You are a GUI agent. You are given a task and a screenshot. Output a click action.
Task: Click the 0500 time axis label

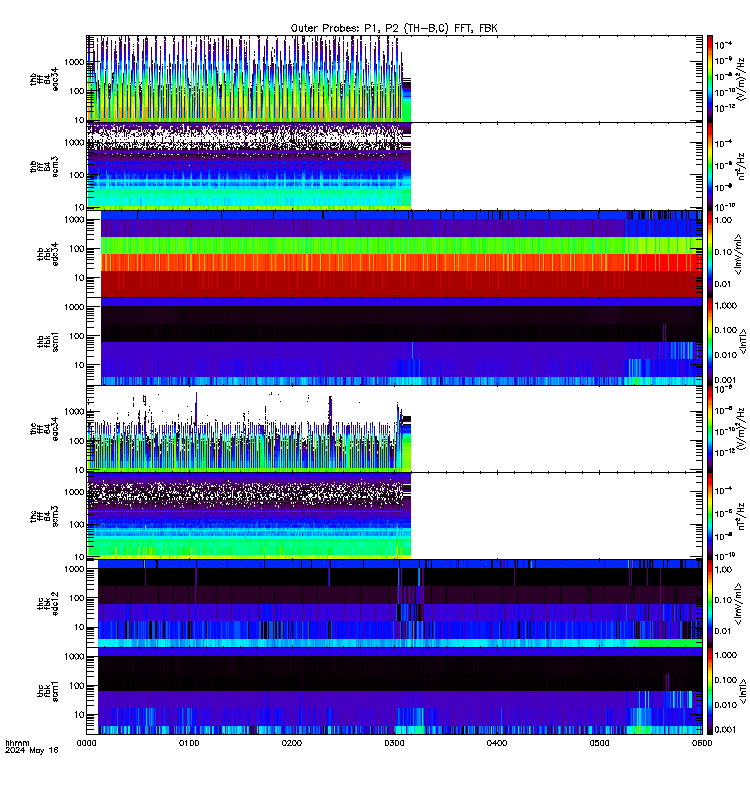pos(599,743)
